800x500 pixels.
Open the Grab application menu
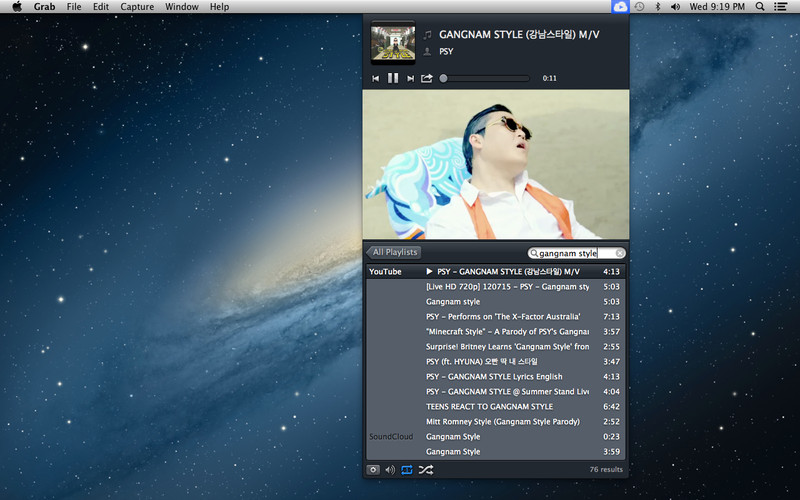pos(44,7)
